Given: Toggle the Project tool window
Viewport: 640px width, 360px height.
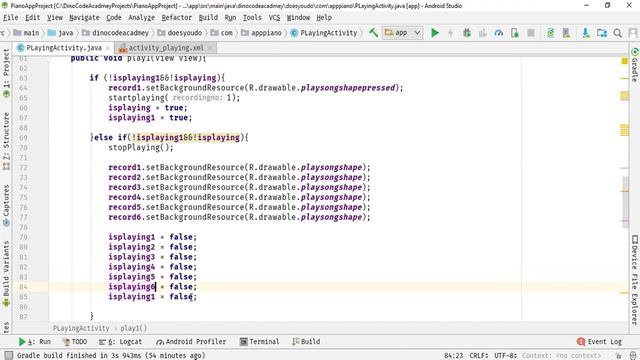Looking at the screenshot, I should point(6,73).
